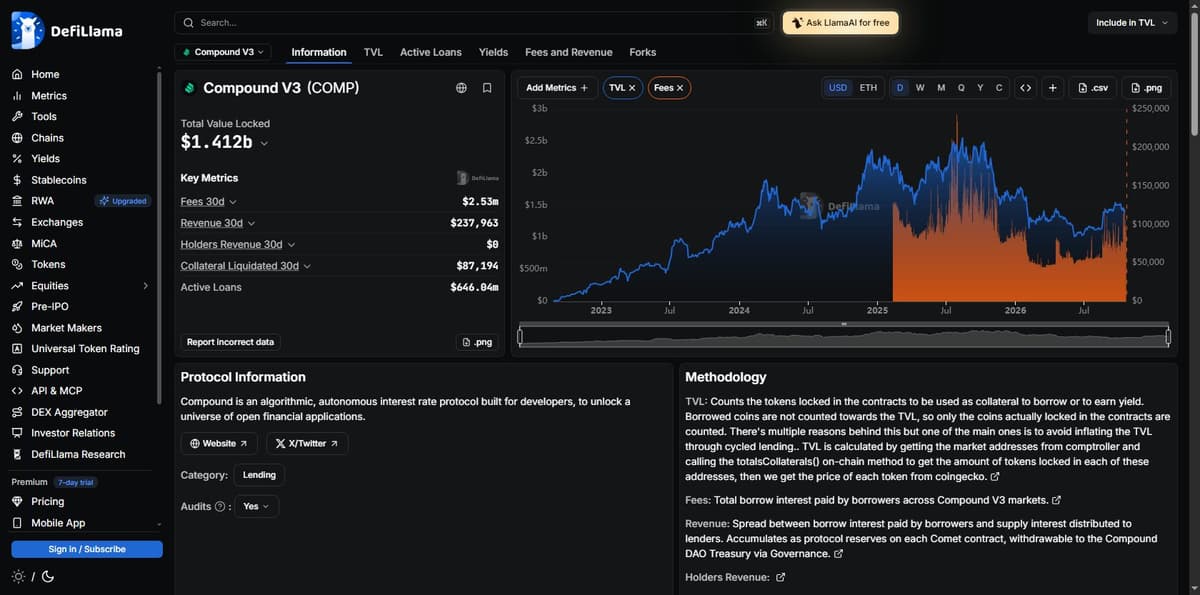The image size is (1200, 595).
Task: Click the embed chart code icon
Action: [1025, 88]
